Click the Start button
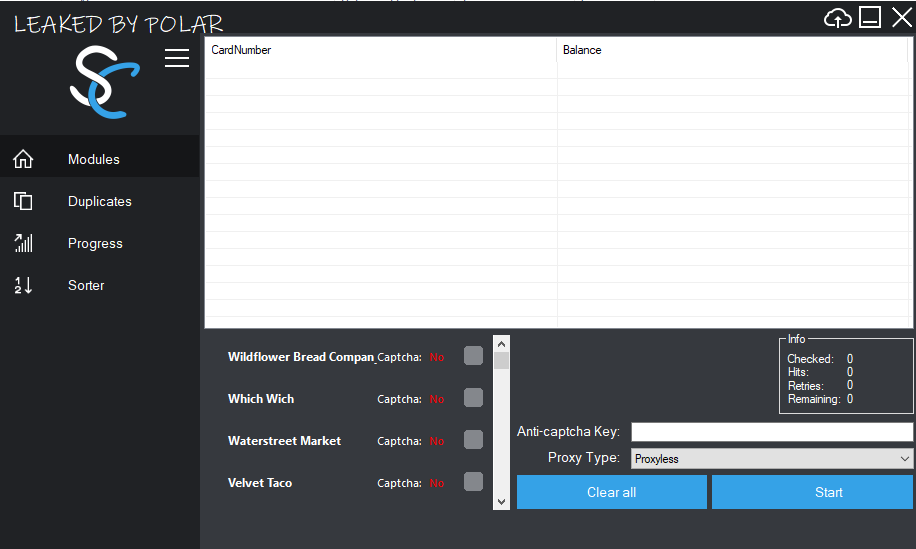This screenshot has height=549, width=916. 812,492
